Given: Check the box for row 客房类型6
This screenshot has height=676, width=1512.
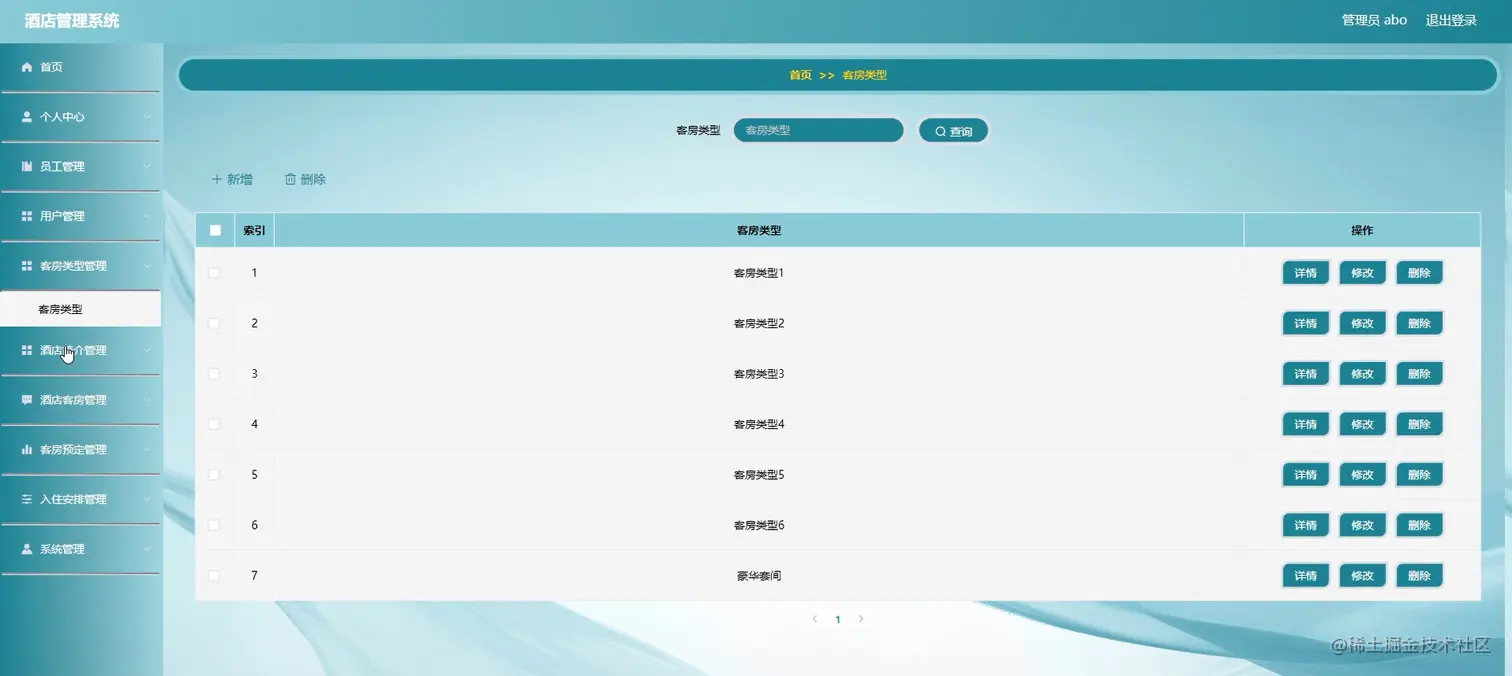Looking at the screenshot, I should 214,525.
